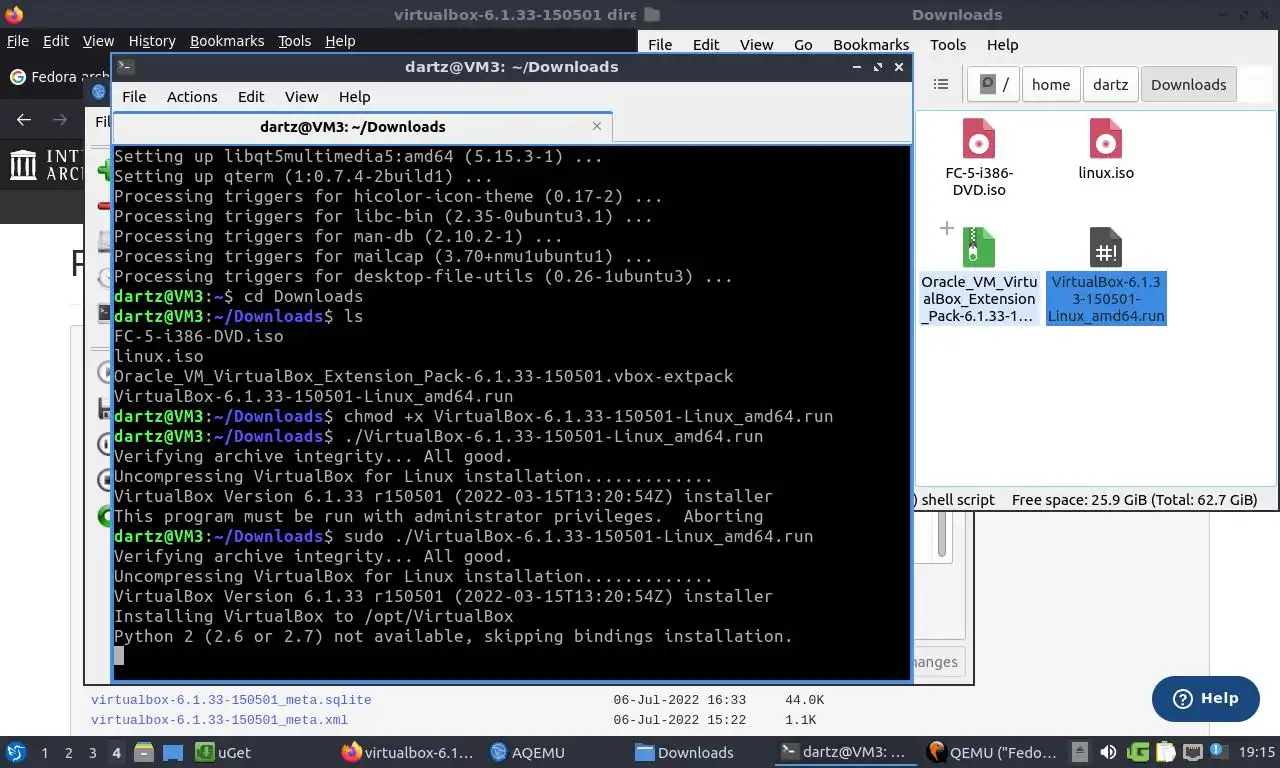
Task: Click the 44.0K file size entry
Action: tap(804, 700)
